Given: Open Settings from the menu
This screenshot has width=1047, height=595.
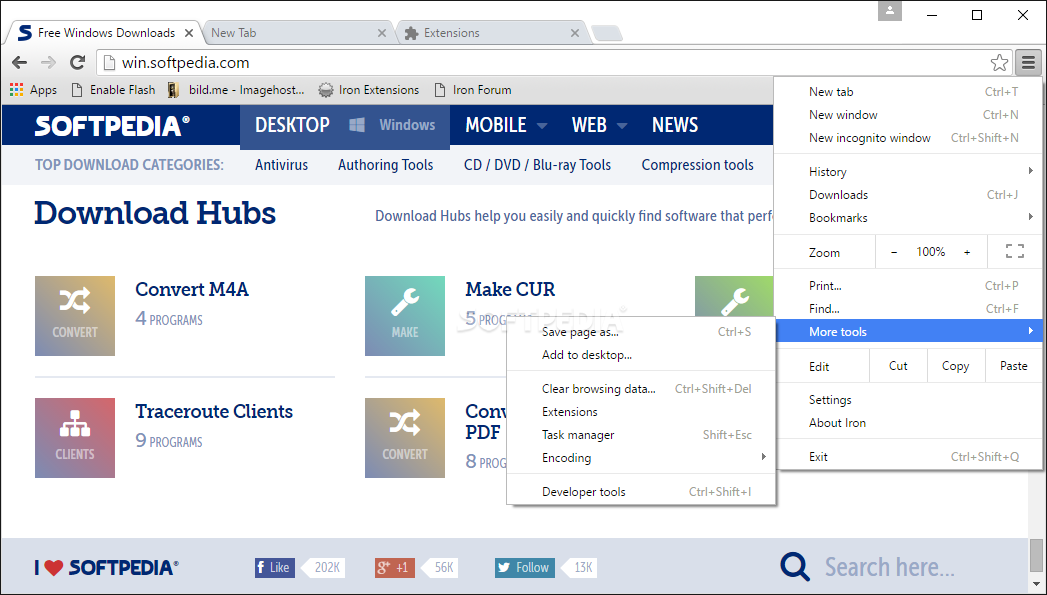Looking at the screenshot, I should (908, 400).
